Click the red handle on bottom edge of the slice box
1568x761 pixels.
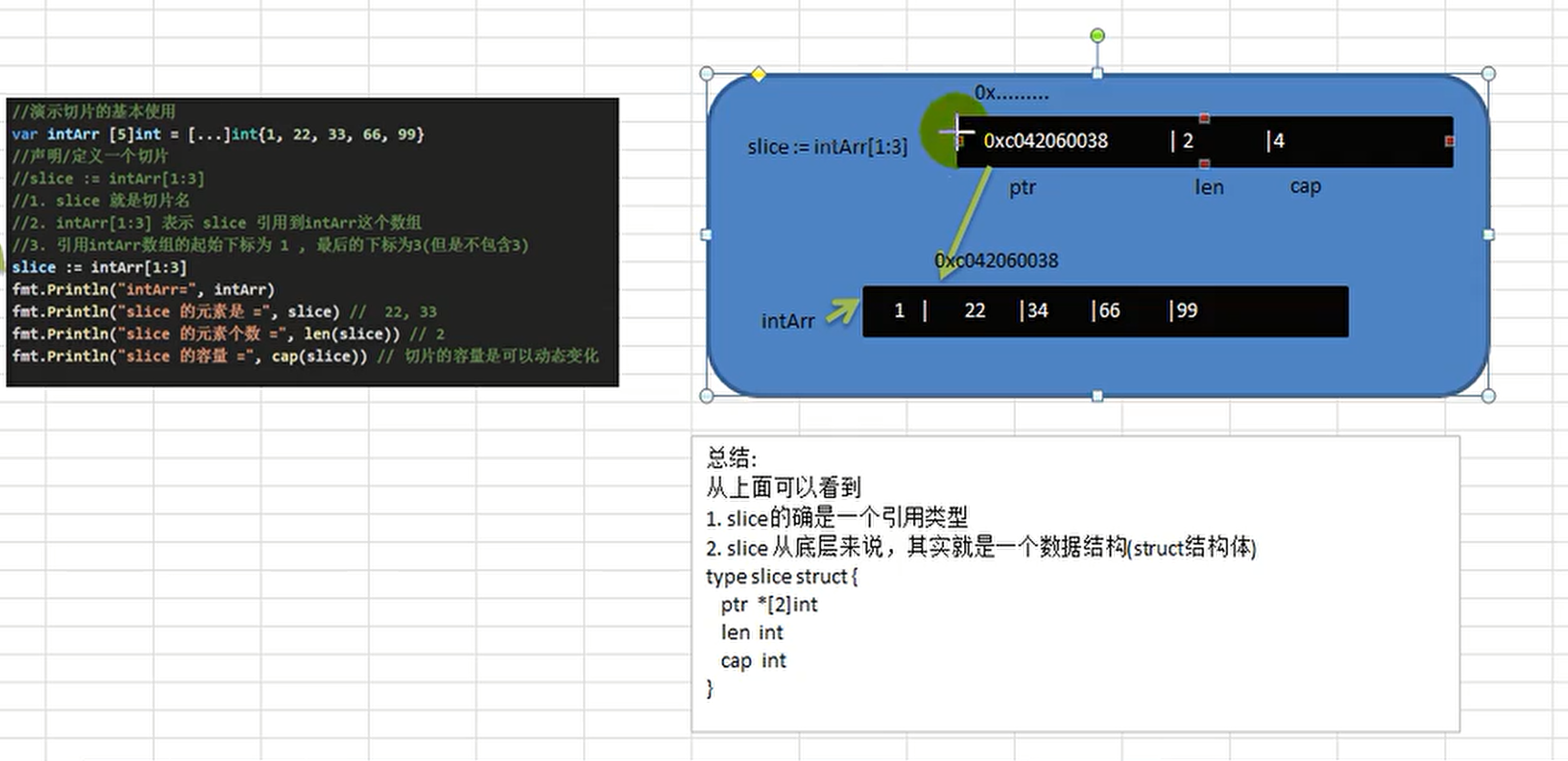[1204, 164]
